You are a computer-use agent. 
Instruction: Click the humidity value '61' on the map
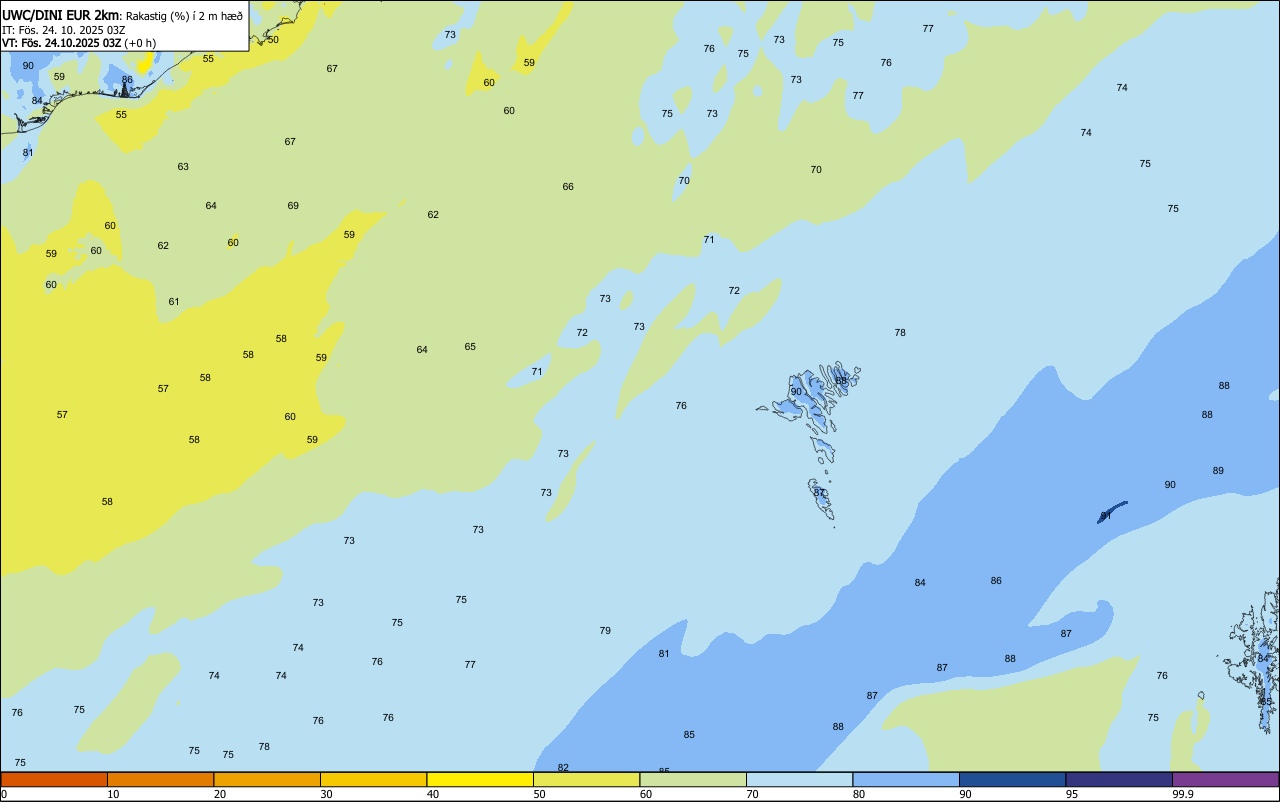tap(174, 302)
